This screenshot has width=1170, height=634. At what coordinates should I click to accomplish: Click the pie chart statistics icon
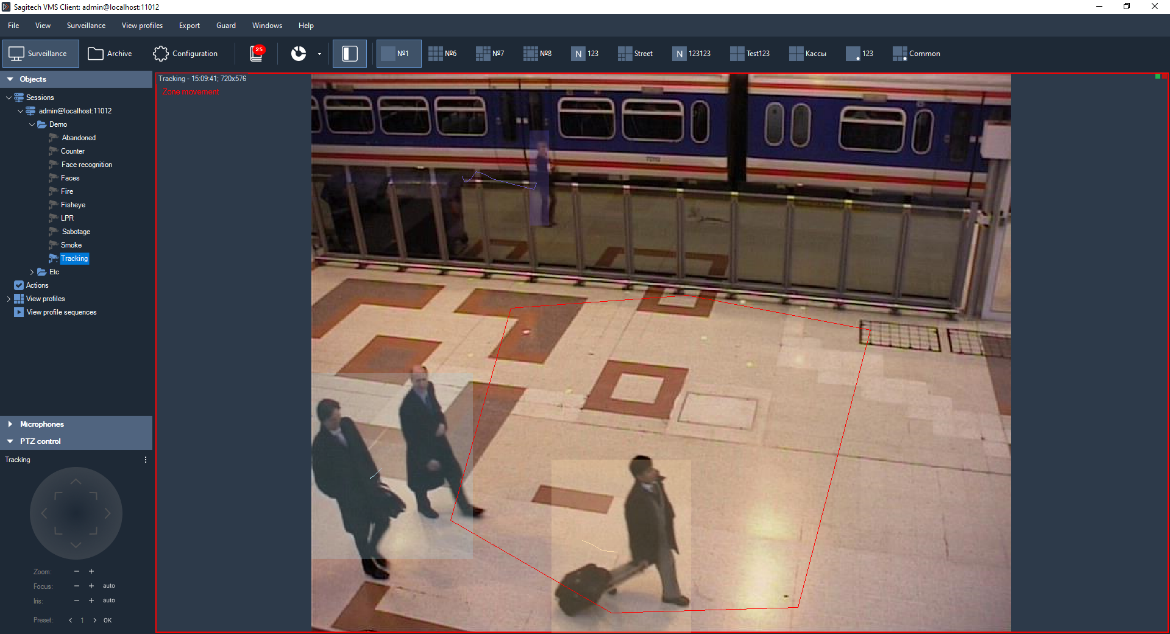coord(298,54)
